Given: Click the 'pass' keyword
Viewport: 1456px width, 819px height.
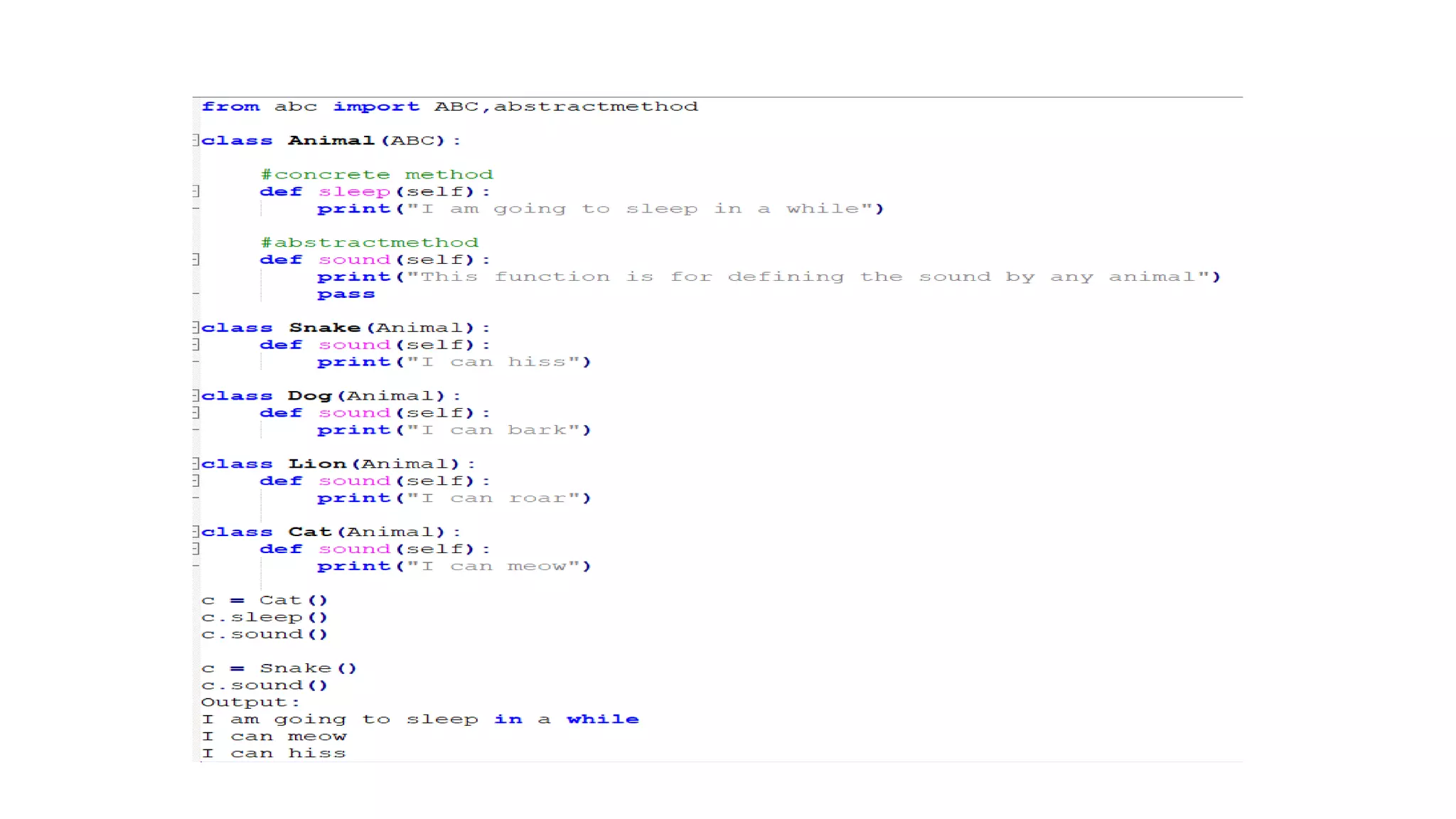Looking at the screenshot, I should click(346, 294).
